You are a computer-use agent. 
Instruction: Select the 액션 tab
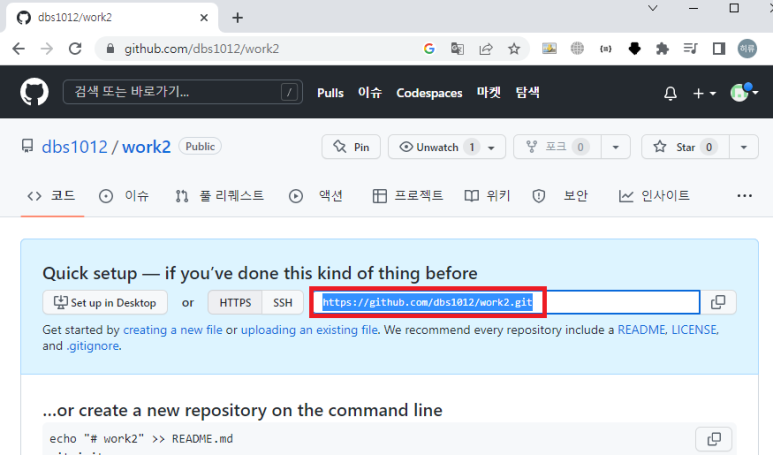pyautogui.click(x=316, y=196)
